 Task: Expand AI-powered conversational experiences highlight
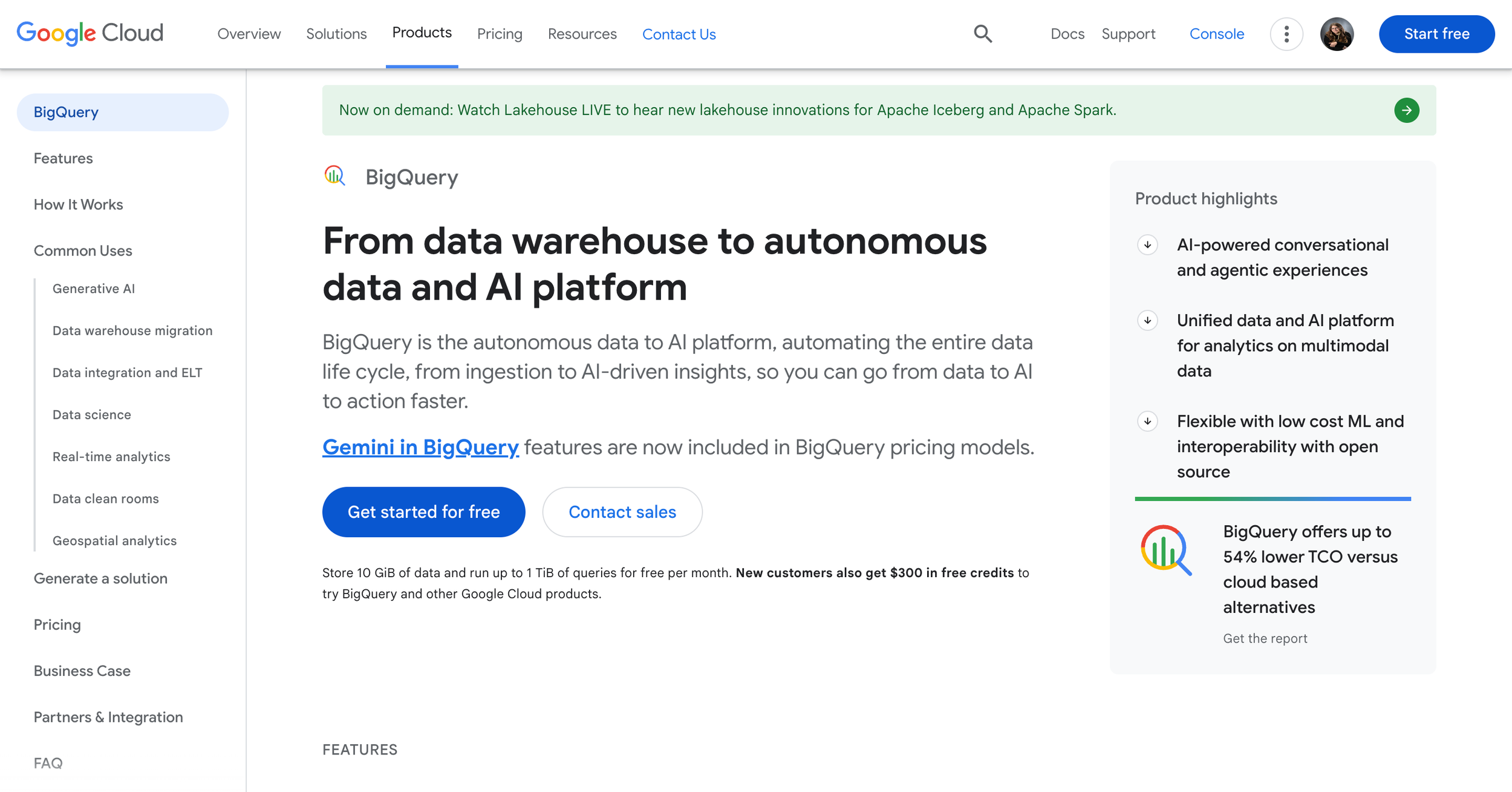[x=1147, y=245]
